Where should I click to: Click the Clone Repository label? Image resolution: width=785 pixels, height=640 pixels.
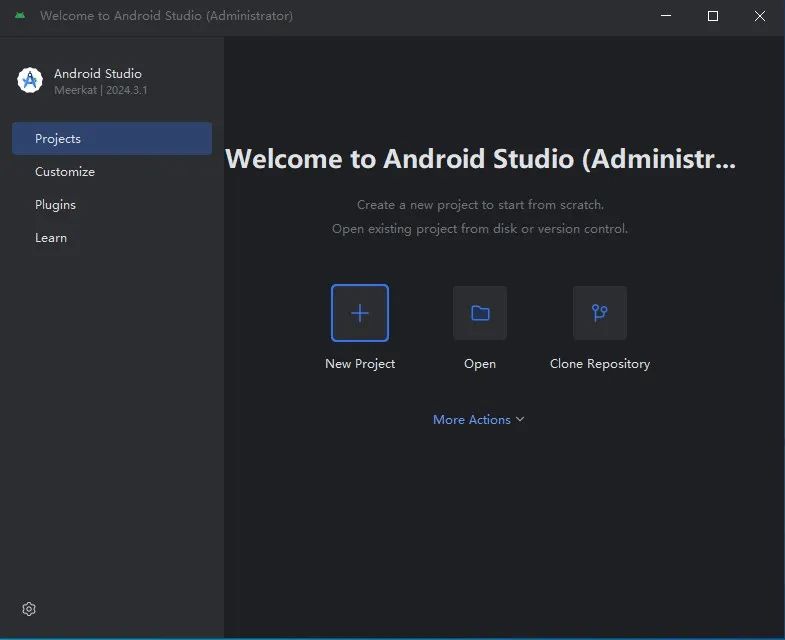(600, 364)
